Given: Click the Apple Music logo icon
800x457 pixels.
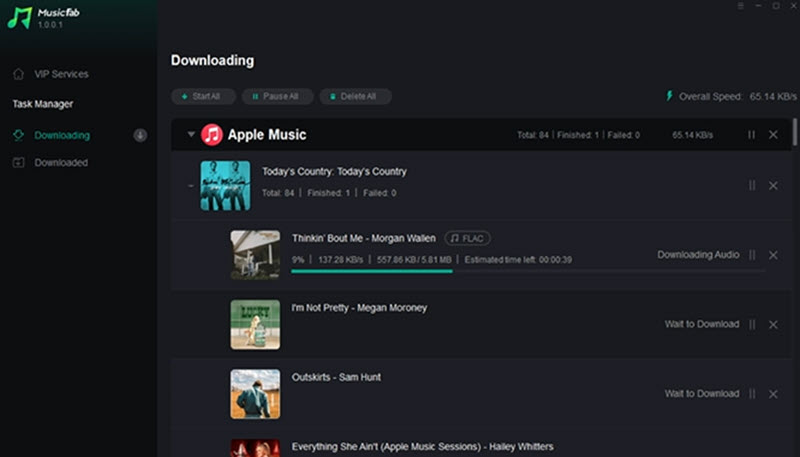Looking at the screenshot, I should click(212, 135).
